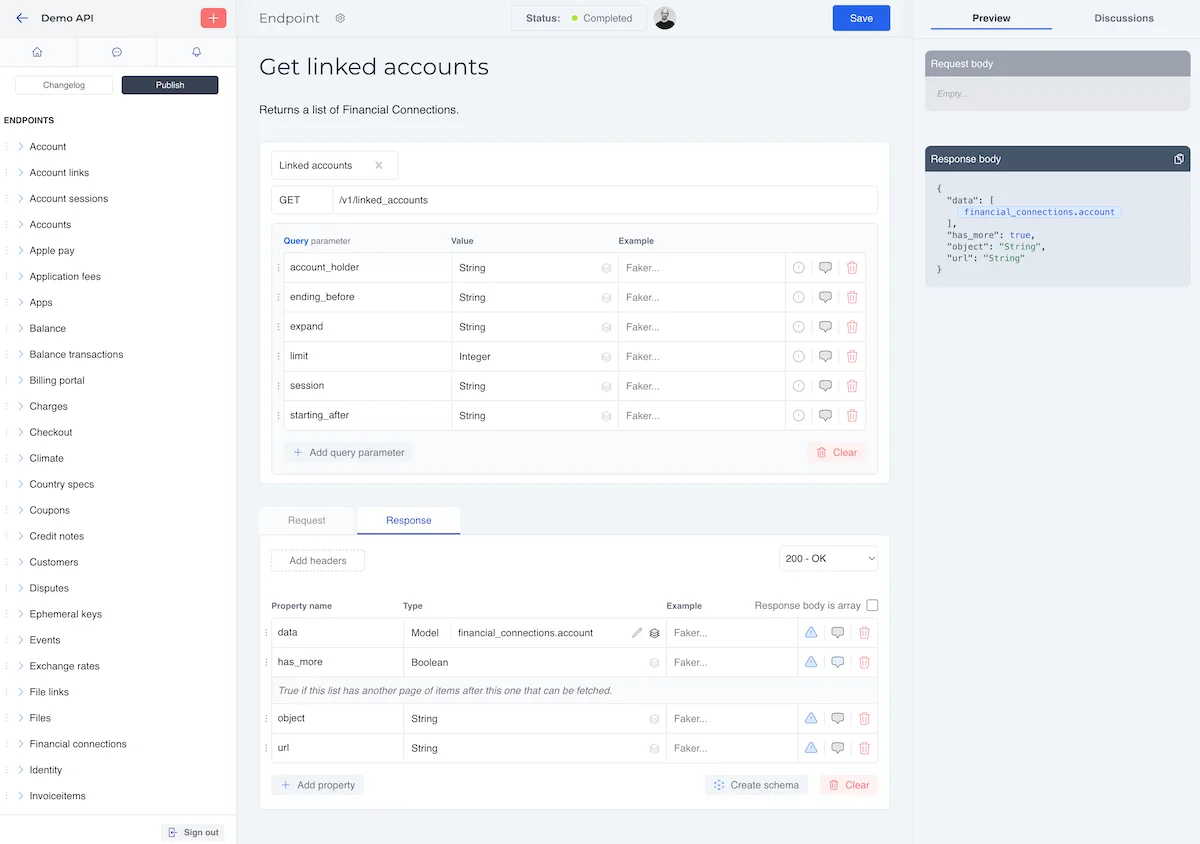Open comment for limit parameter
Viewport: 1200px width, 844px height.
coord(825,357)
